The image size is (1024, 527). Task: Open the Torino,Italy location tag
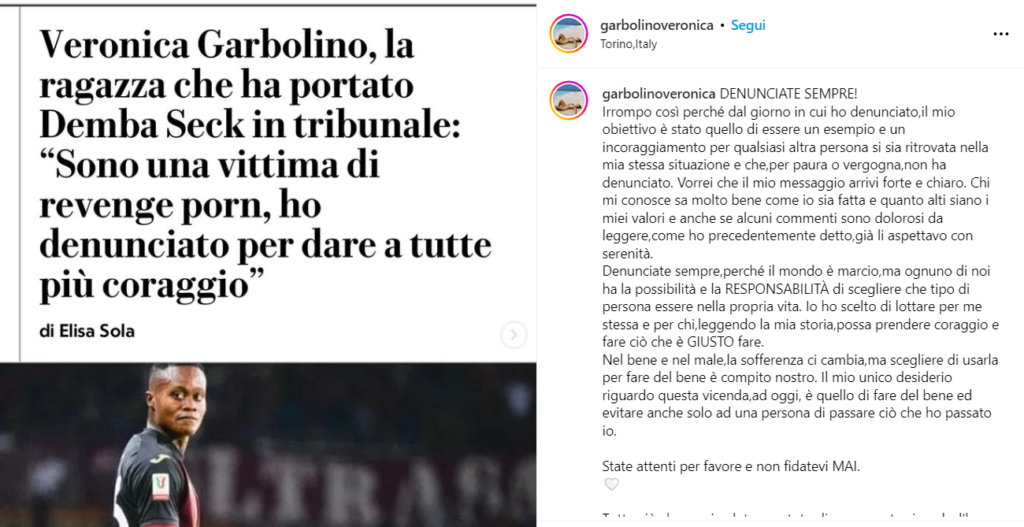pos(628,44)
